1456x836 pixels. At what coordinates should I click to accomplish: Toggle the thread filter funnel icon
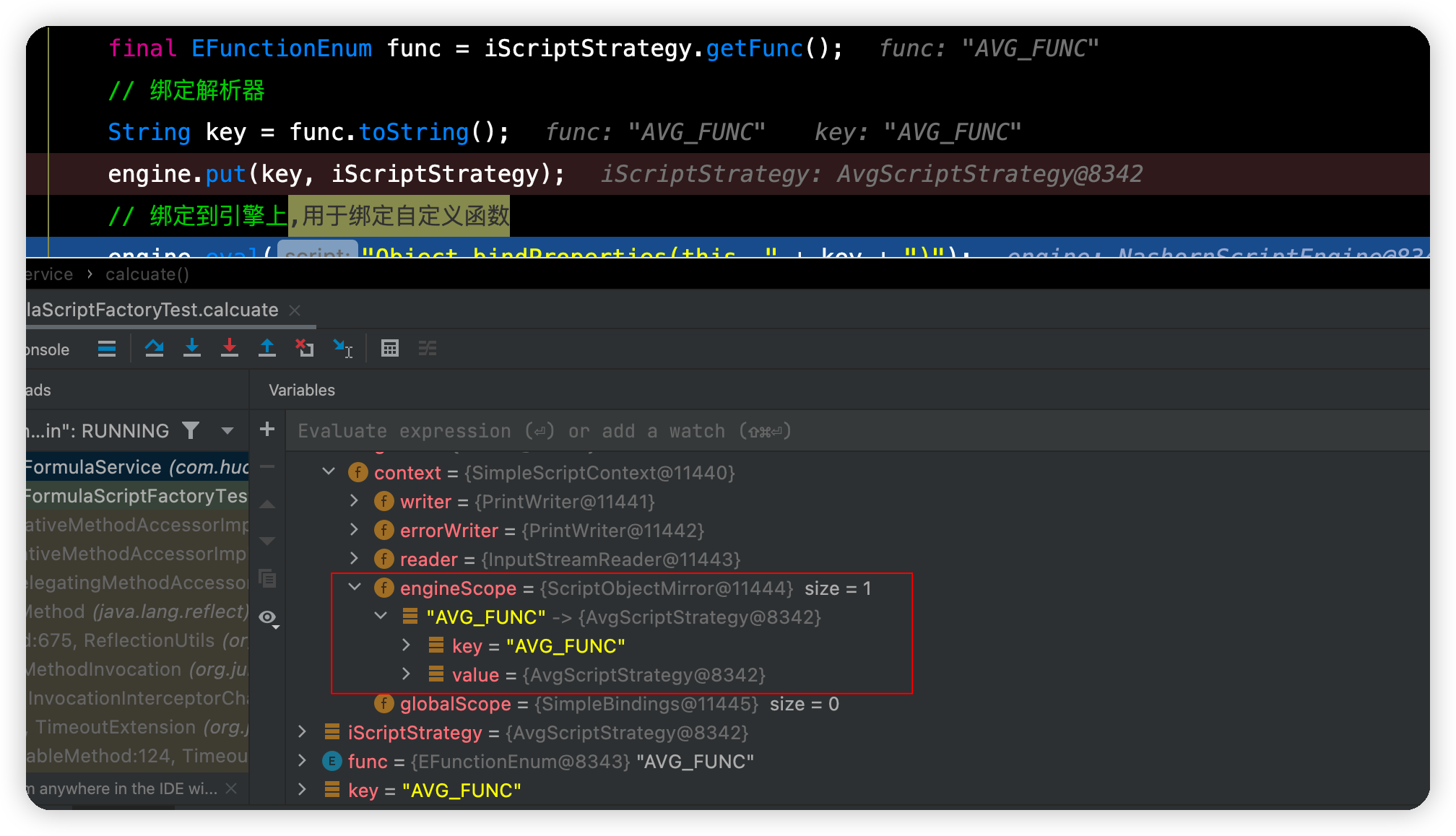[191, 431]
